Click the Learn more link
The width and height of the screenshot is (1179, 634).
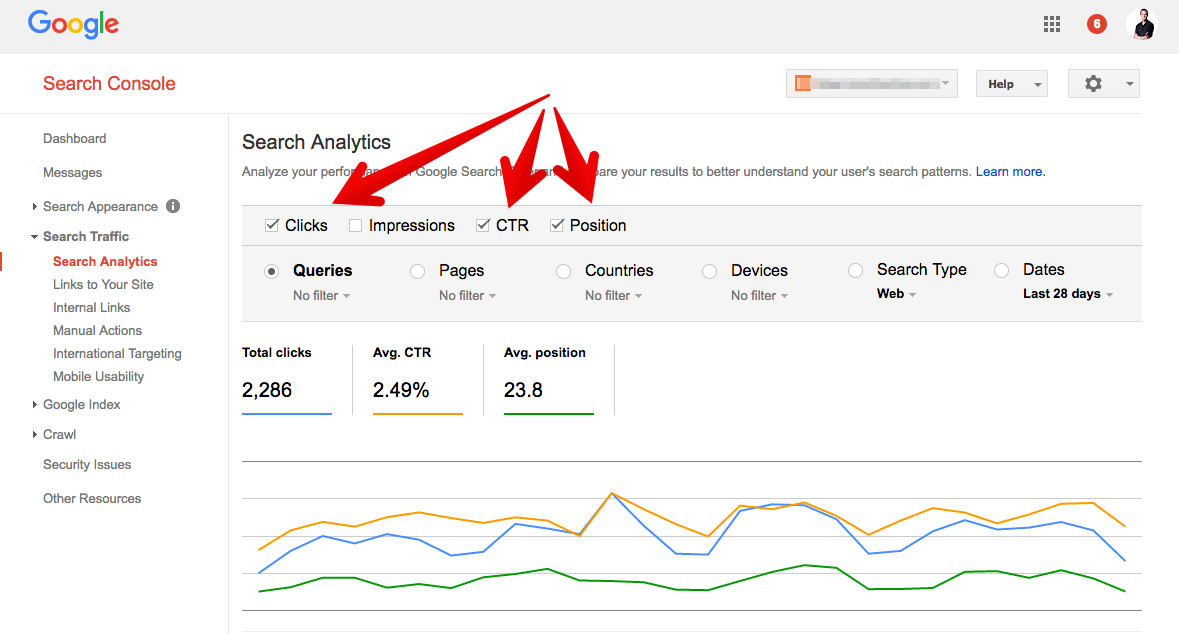click(1010, 172)
